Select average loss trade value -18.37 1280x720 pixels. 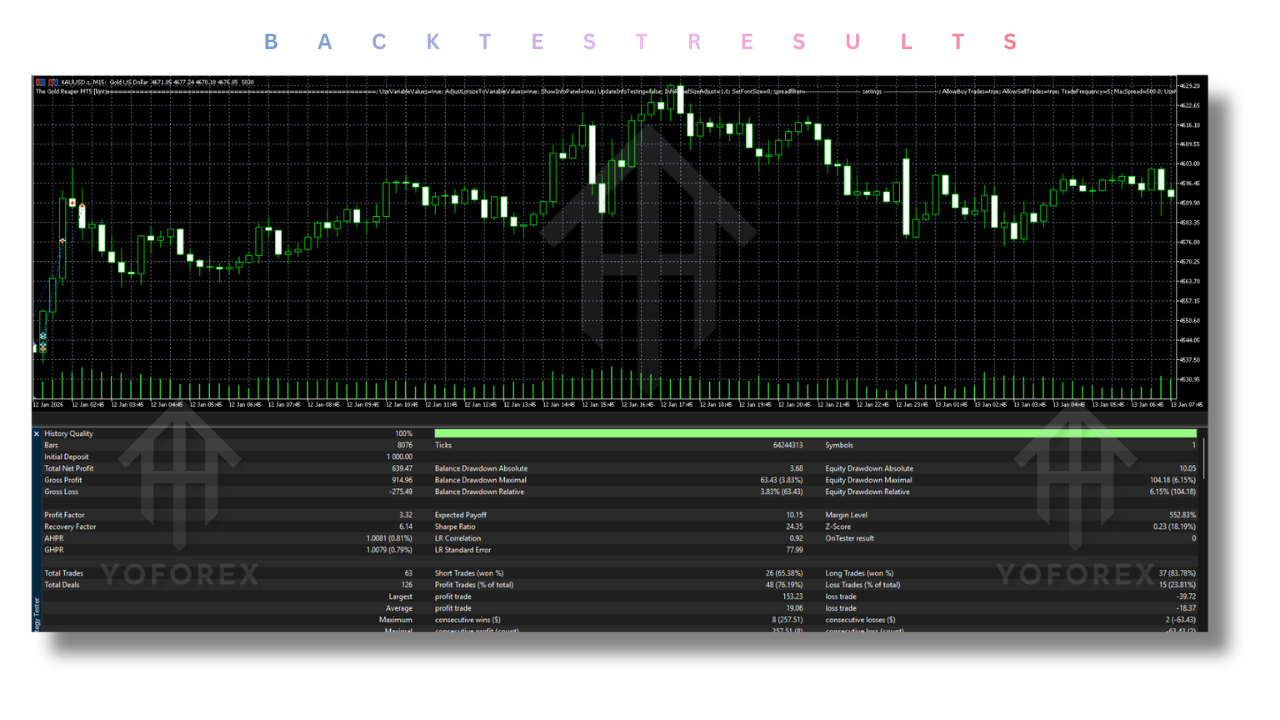1185,608
